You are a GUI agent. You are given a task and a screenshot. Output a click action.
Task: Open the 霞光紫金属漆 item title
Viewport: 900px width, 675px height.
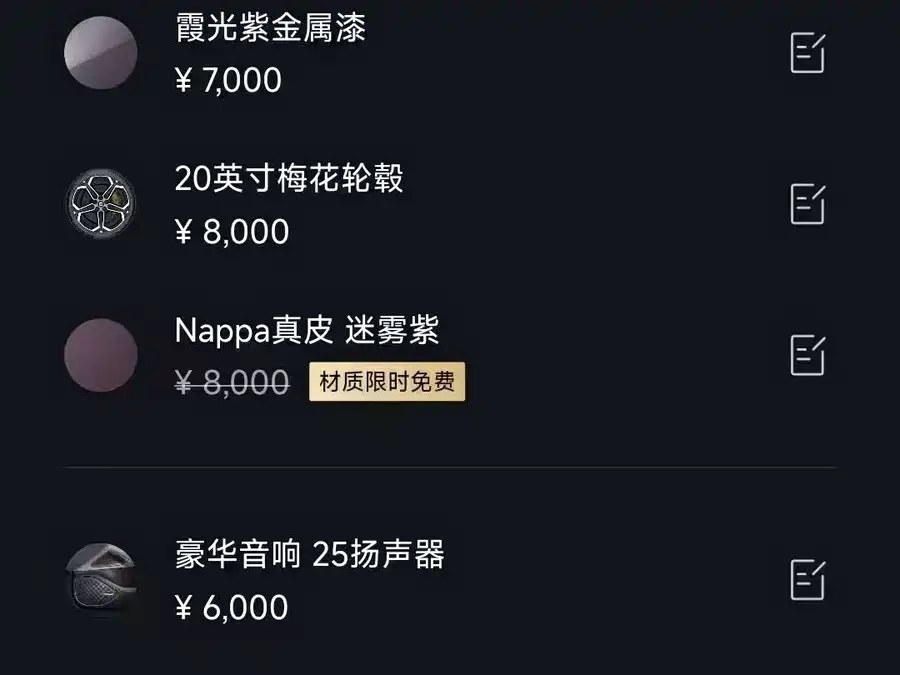[270, 28]
